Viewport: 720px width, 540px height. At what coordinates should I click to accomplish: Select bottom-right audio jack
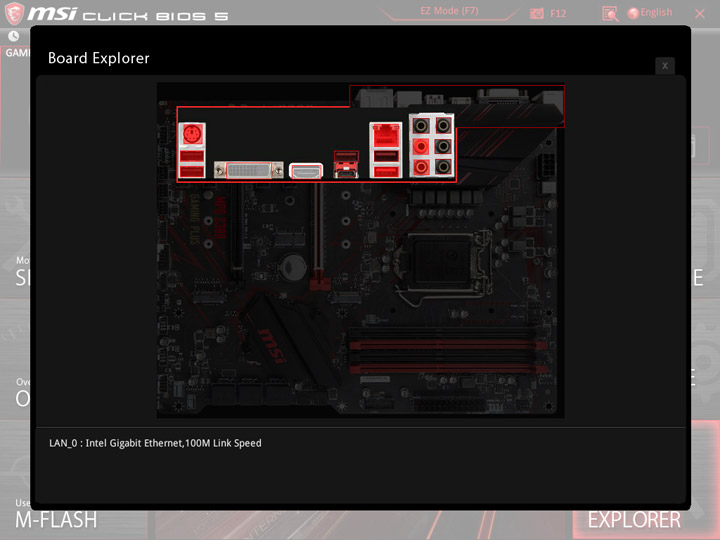click(x=443, y=166)
